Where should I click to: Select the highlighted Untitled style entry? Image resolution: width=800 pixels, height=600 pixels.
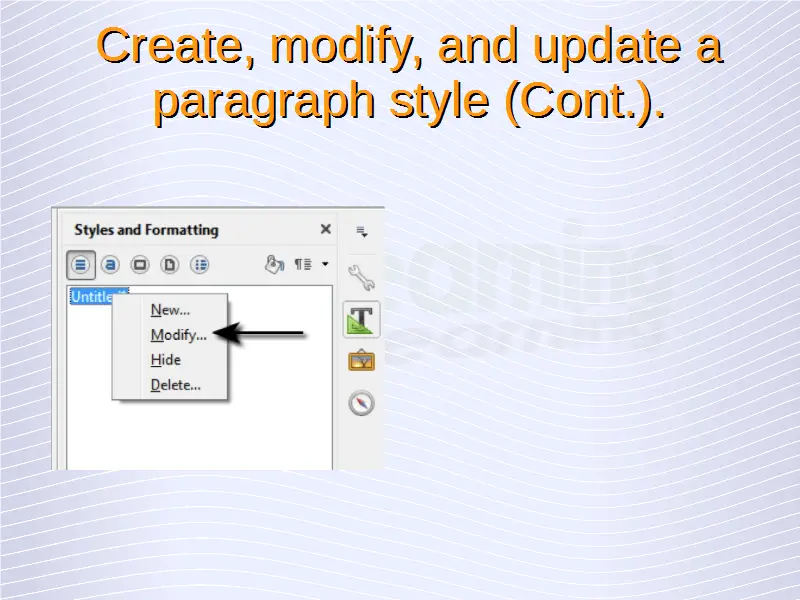coord(90,296)
